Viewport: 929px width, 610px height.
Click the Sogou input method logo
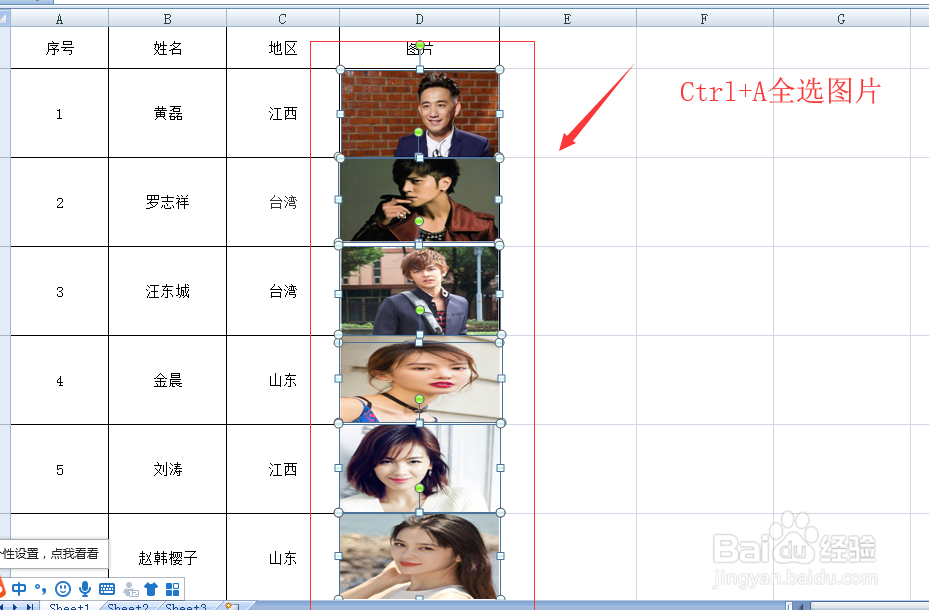coord(3,590)
